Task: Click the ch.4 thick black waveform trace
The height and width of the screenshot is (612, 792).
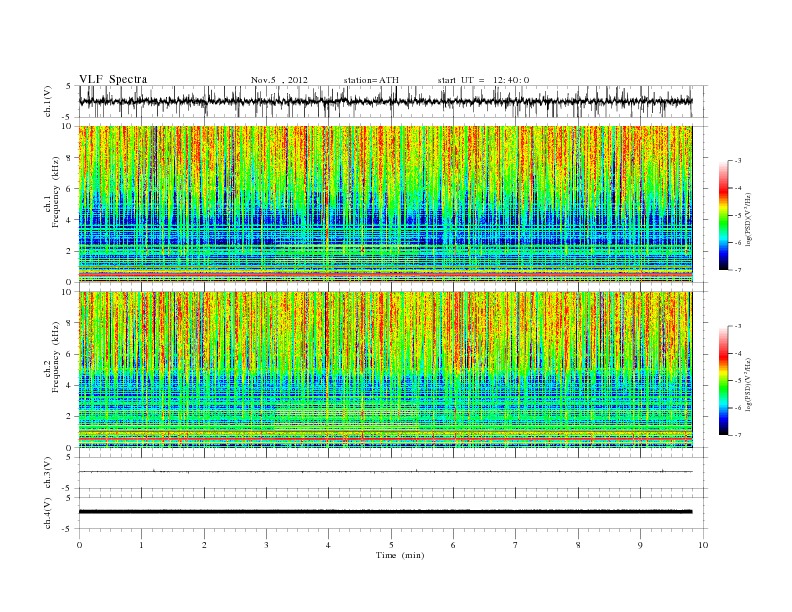Action: [x=385, y=512]
